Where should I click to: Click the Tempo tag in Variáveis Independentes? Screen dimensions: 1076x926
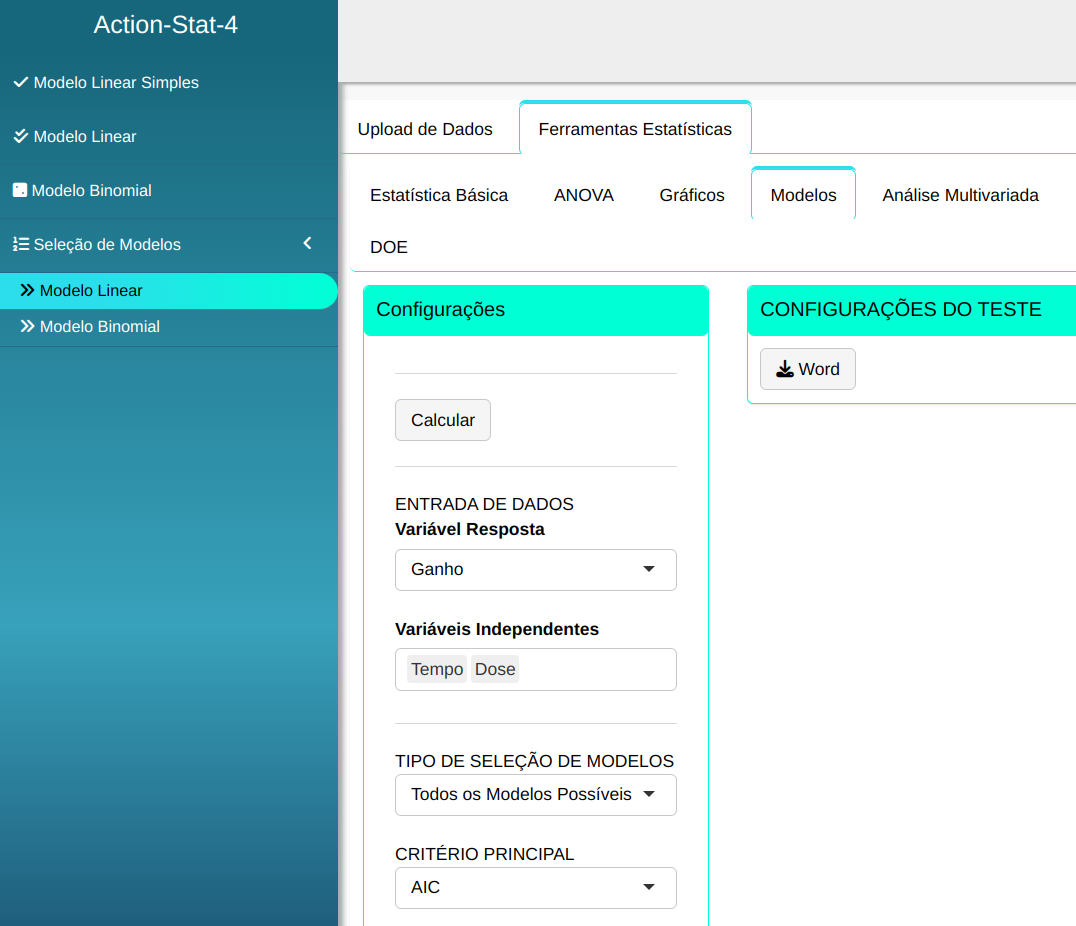(437, 669)
